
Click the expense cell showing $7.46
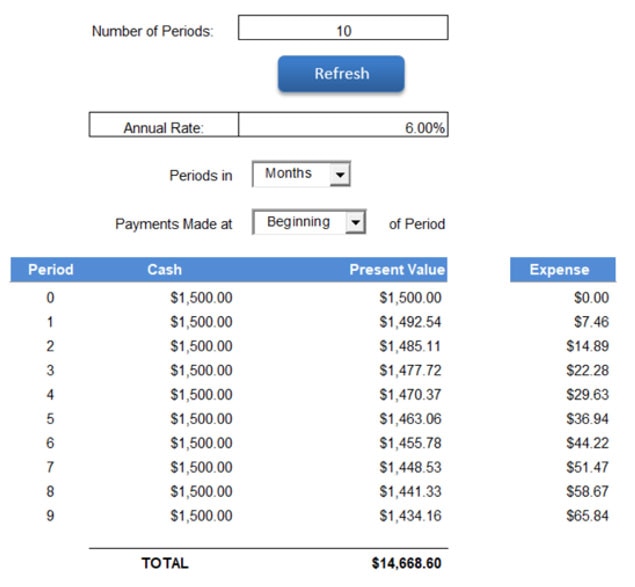pos(589,322)
